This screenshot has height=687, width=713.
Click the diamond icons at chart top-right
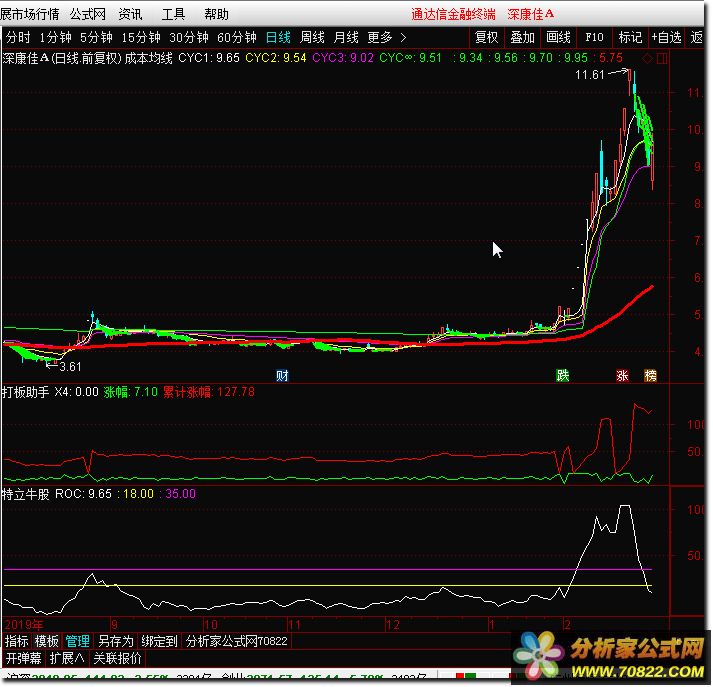tap(655, 59)
